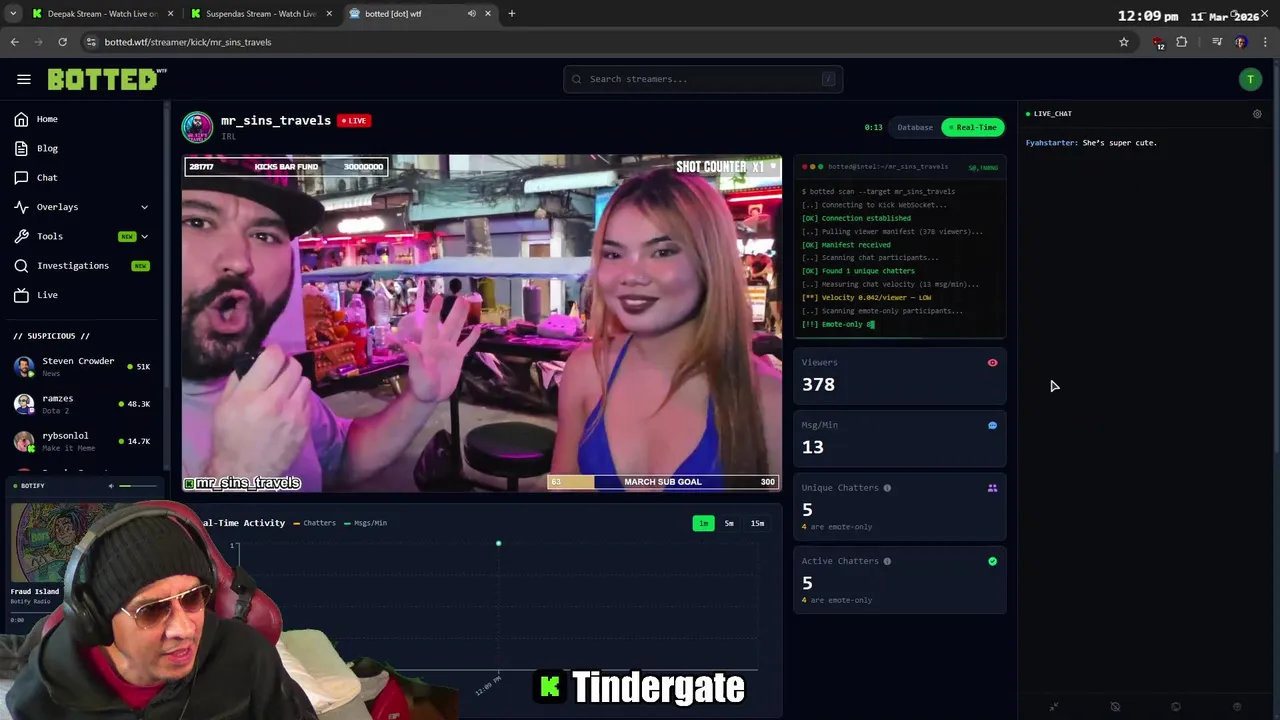Open the Chrome tab search dropdown
The height and width of the screenshot is (720, 1280).
coord(13,14)
